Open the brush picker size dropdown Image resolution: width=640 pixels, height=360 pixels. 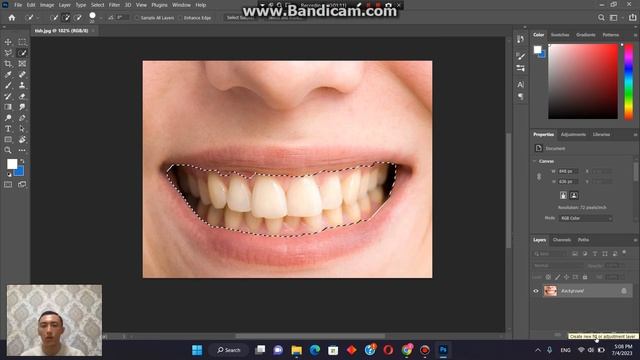click(x=101, y=18)
